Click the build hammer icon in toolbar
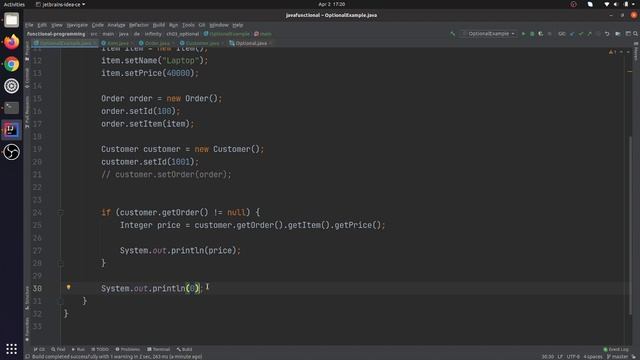Viewport: 640px width, 360px height. click(x=453, y=34)
